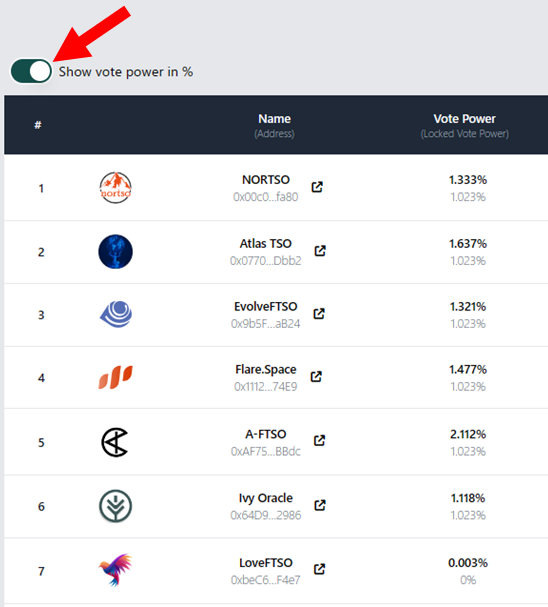The image size is (548, 607).
Task: Open EvolveFTSO external link icon
Action: [319, 314]
